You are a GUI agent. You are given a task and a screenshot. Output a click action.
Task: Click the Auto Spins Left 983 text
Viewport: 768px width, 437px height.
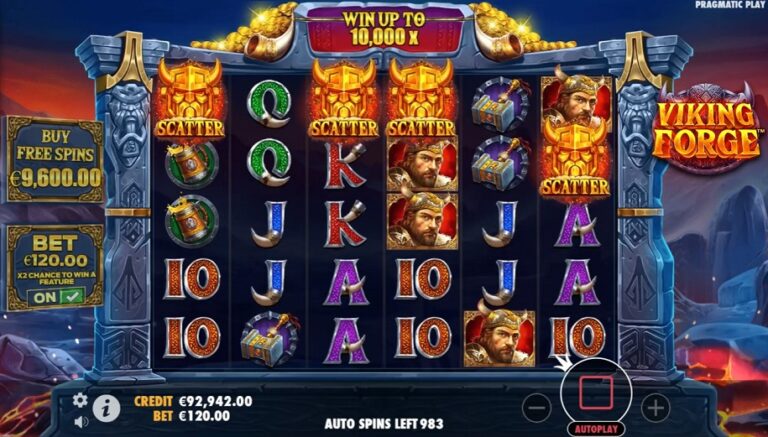384,423
